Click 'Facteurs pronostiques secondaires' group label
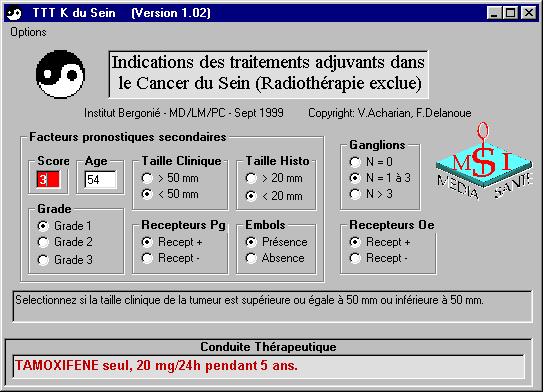543x392 pixels. click(128, 137)
